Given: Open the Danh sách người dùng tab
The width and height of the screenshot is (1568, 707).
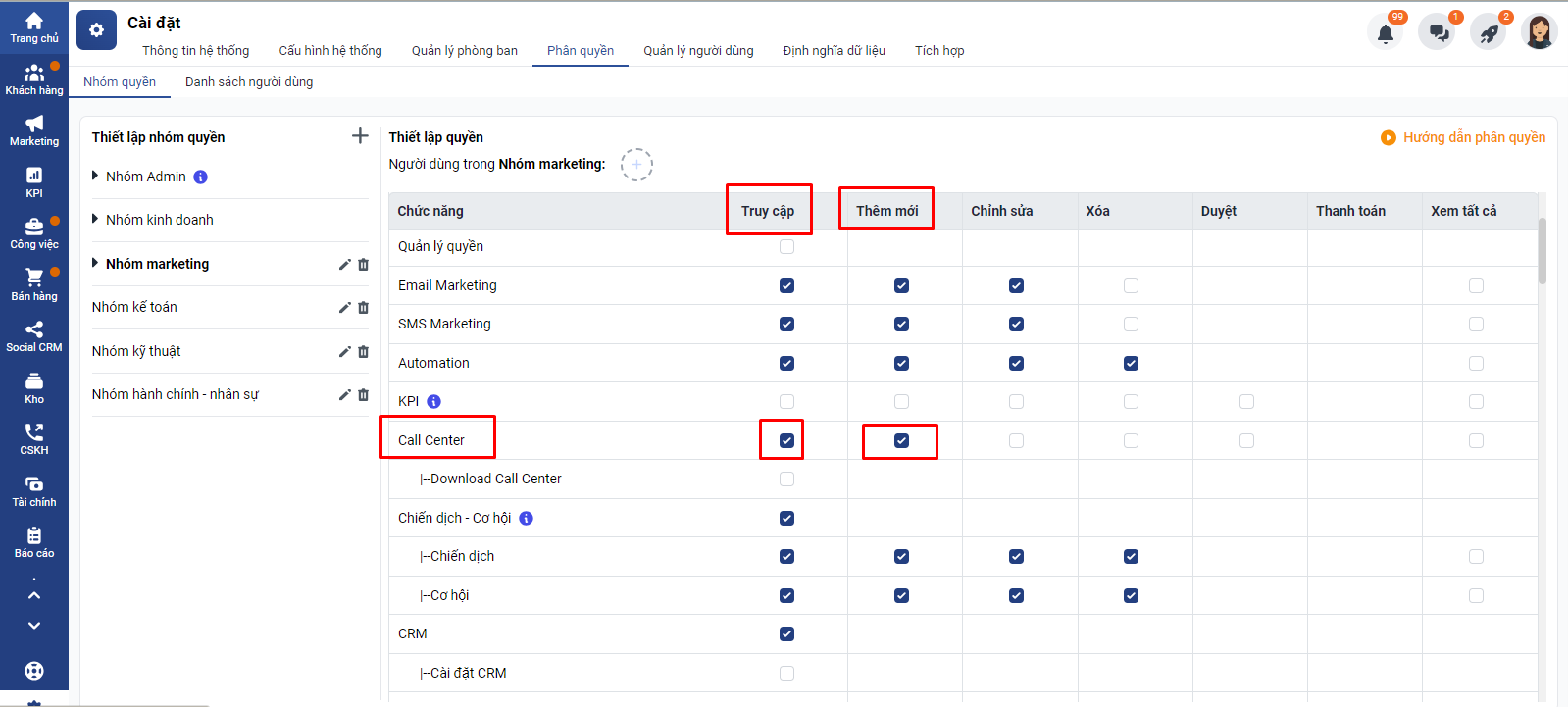Looking at the screenshot, I should point(249,82).
